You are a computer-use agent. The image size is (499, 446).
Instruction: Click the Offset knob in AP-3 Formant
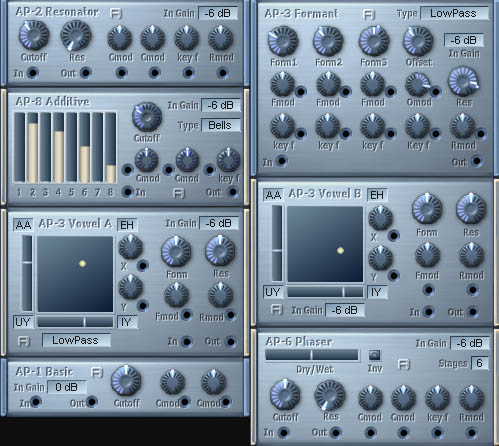pos(418,41)
